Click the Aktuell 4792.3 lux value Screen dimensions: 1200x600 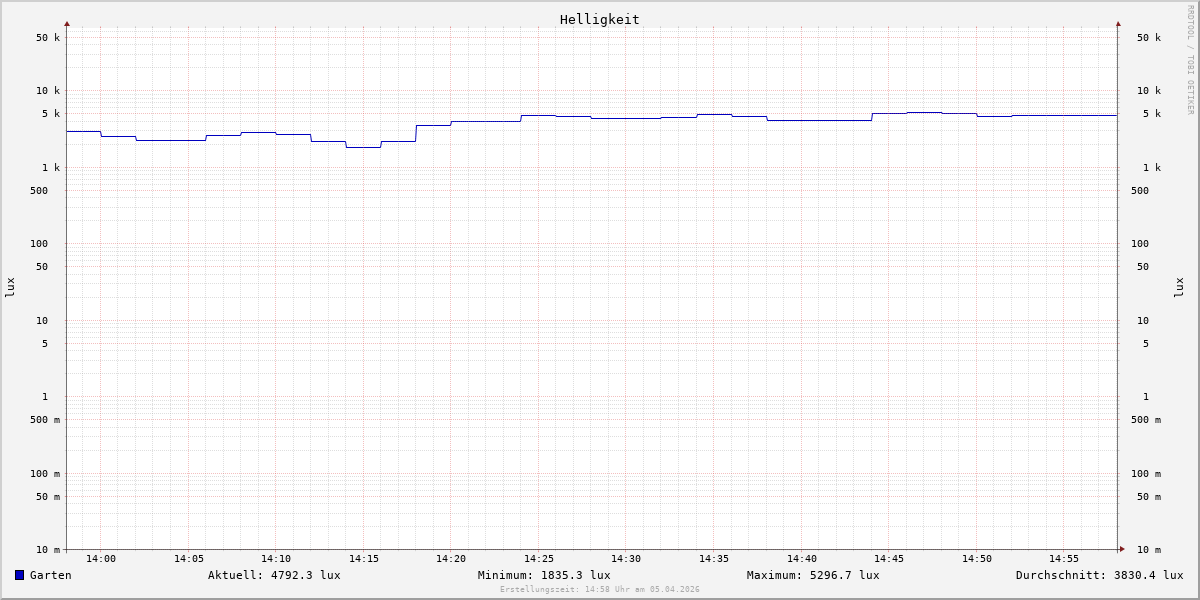(x=274, y=575)
